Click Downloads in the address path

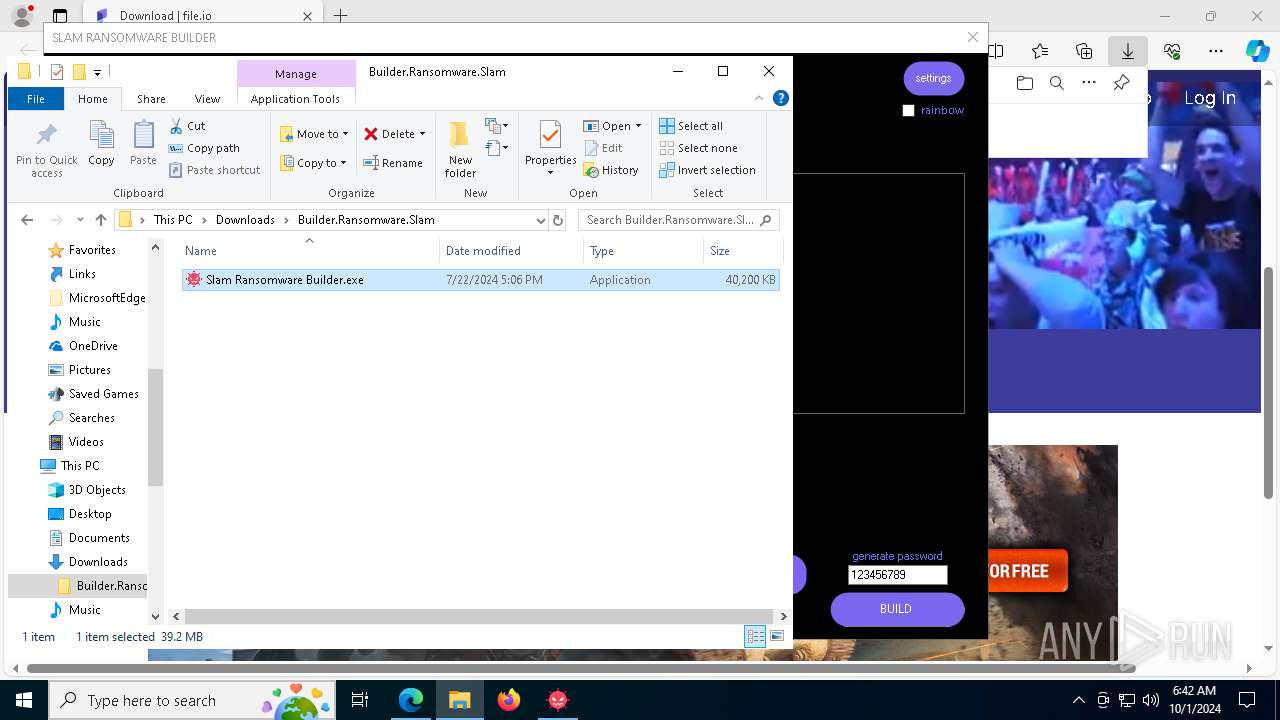[x=245, y=220]
